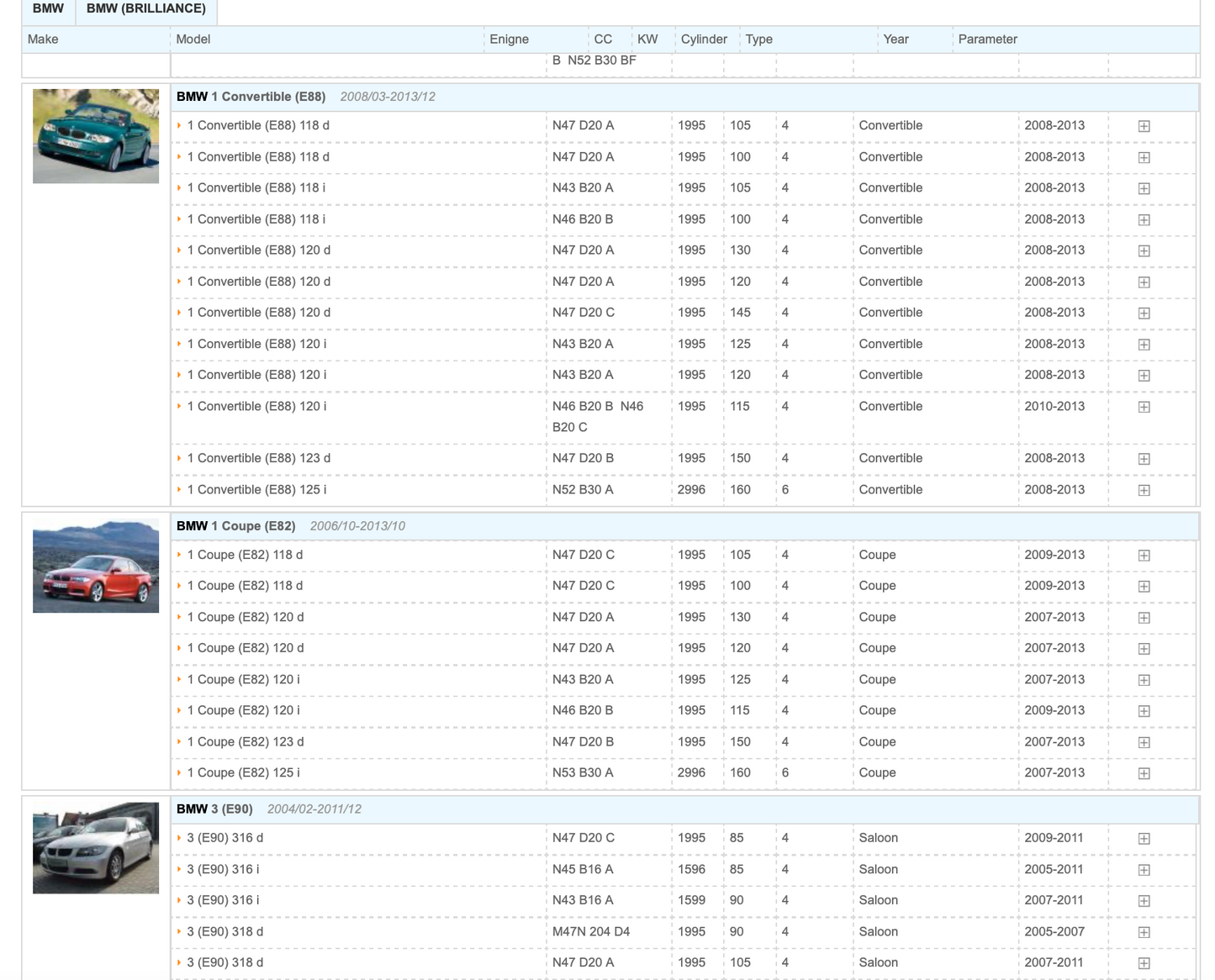Expand parameters for Convertible 118 i N43 B20 A row
1215x980 pixels.
click(x=1144, y=188)
